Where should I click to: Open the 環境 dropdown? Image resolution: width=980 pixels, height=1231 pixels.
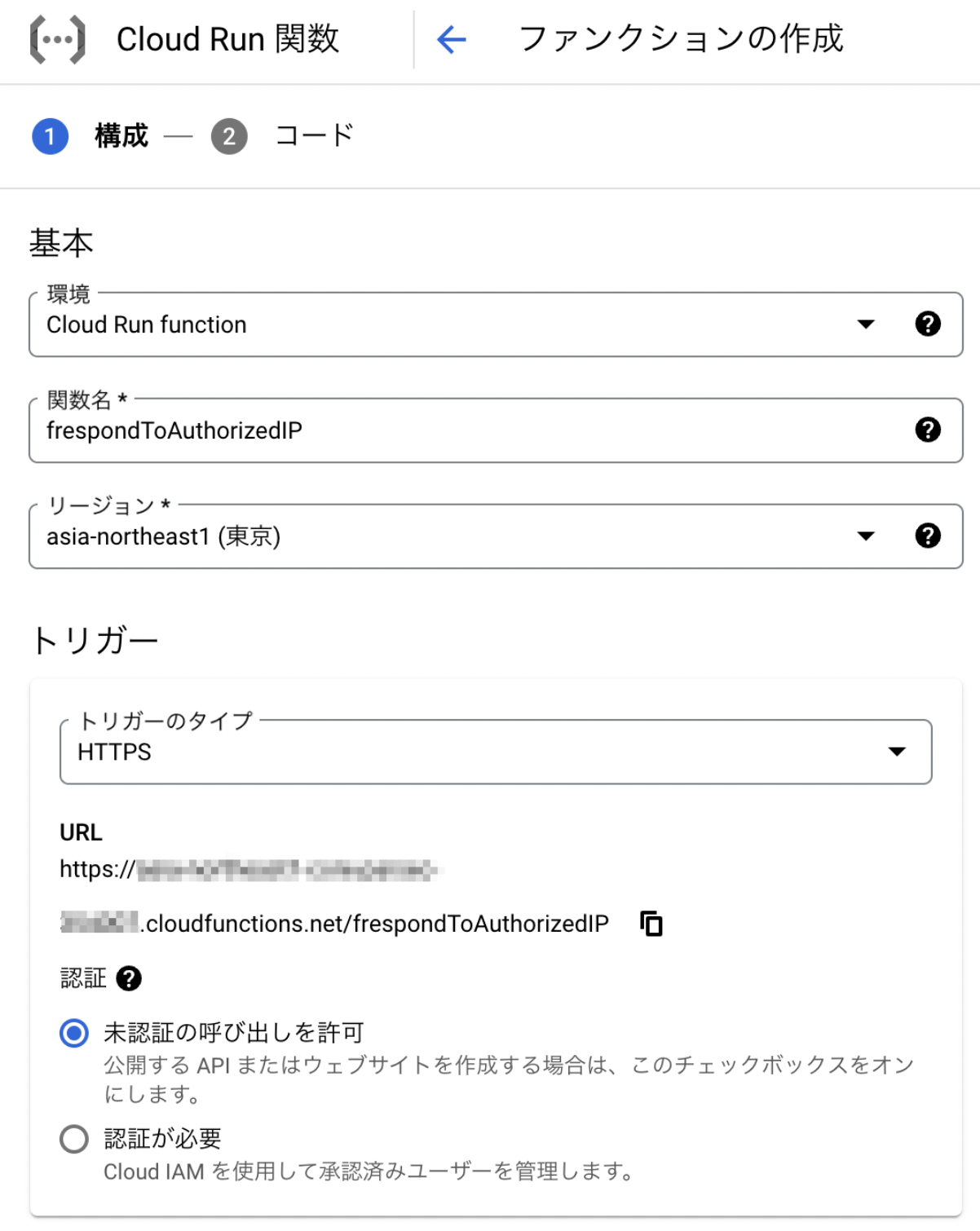(x=866, y=324)
